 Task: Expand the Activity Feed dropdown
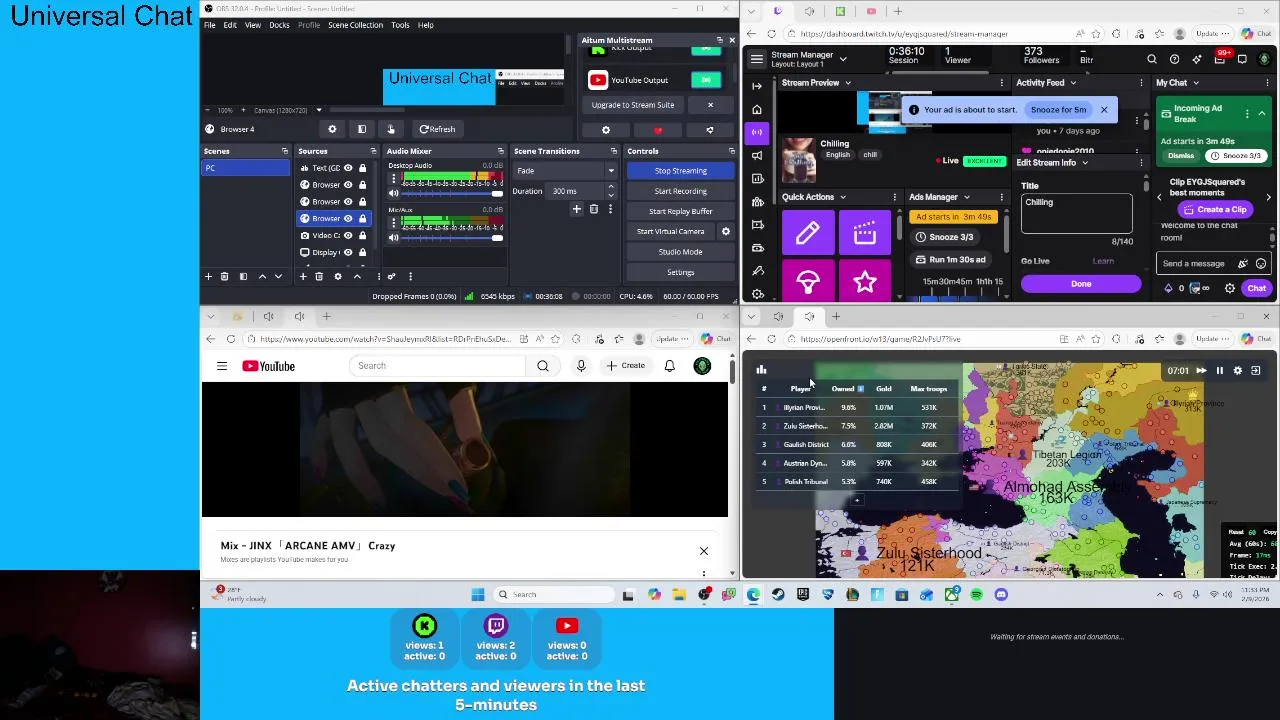pos(1074,83)
